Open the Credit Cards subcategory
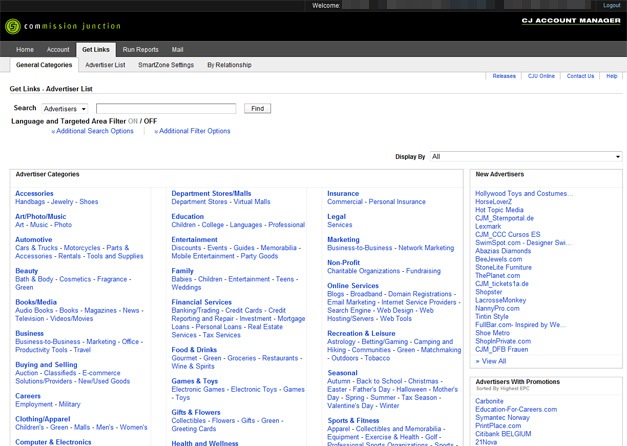 [244, 310]
